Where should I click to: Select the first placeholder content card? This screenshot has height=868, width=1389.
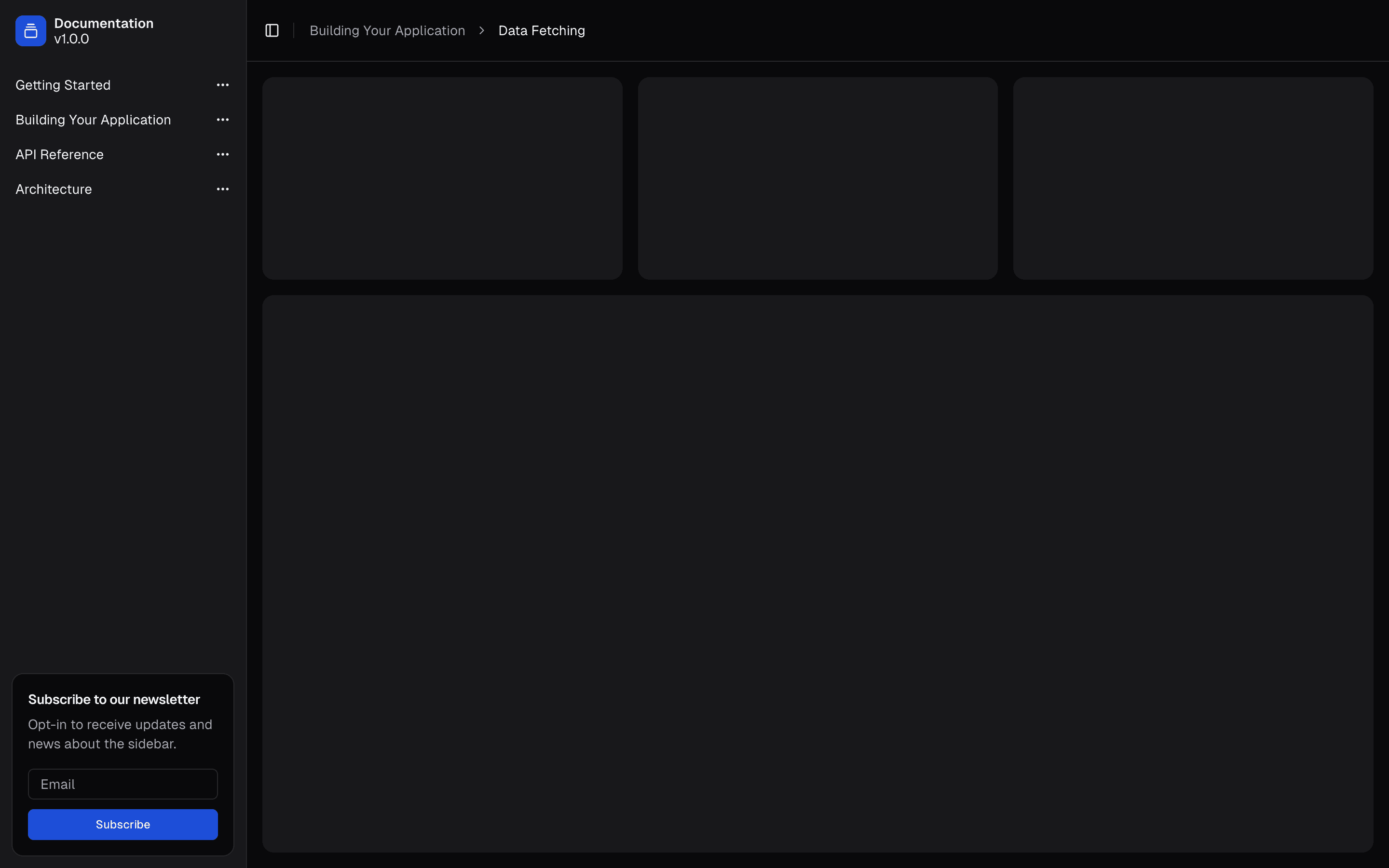point(442,178)
